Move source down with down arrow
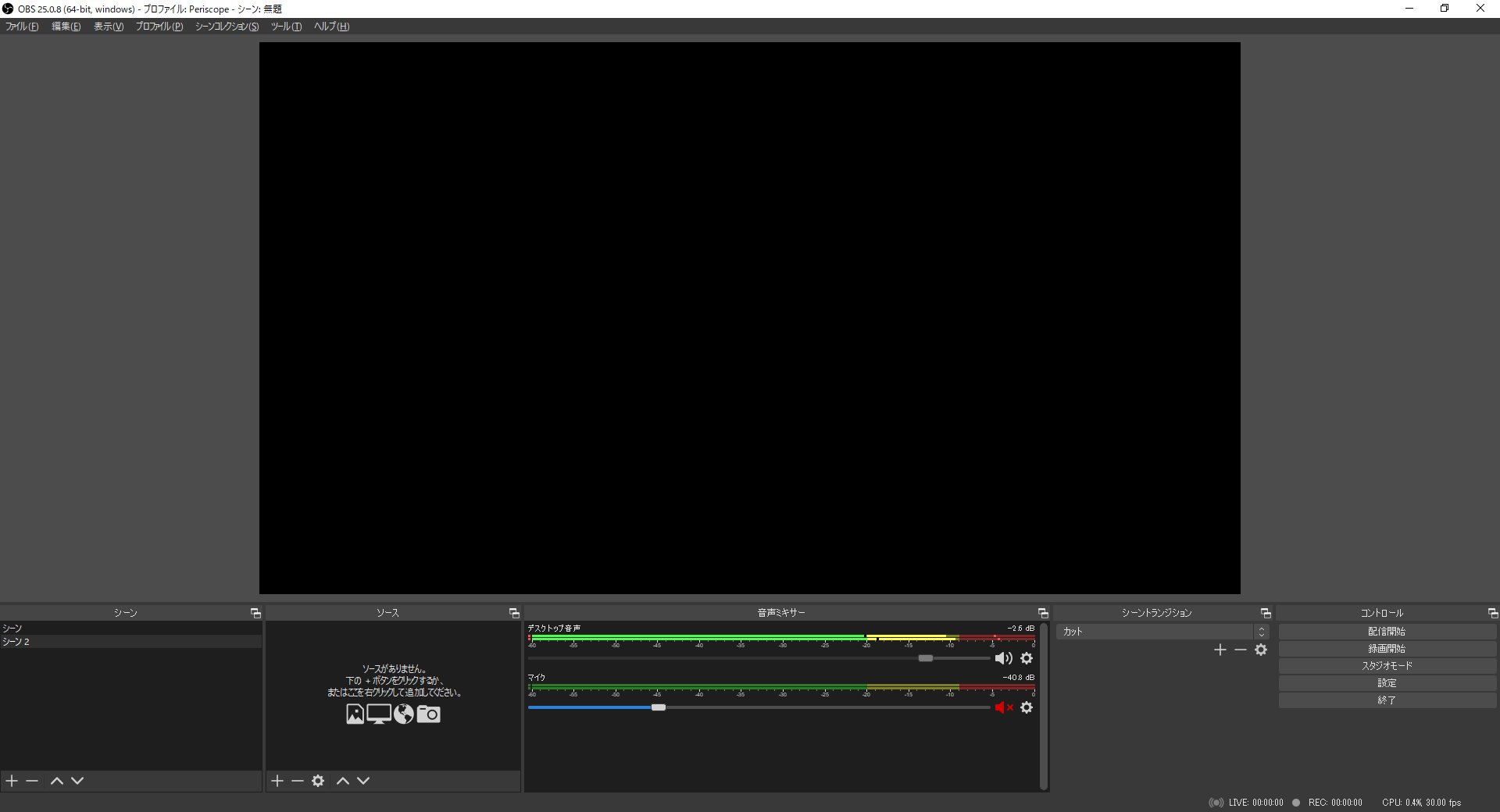1500x812 pixels. pos(363,781)
